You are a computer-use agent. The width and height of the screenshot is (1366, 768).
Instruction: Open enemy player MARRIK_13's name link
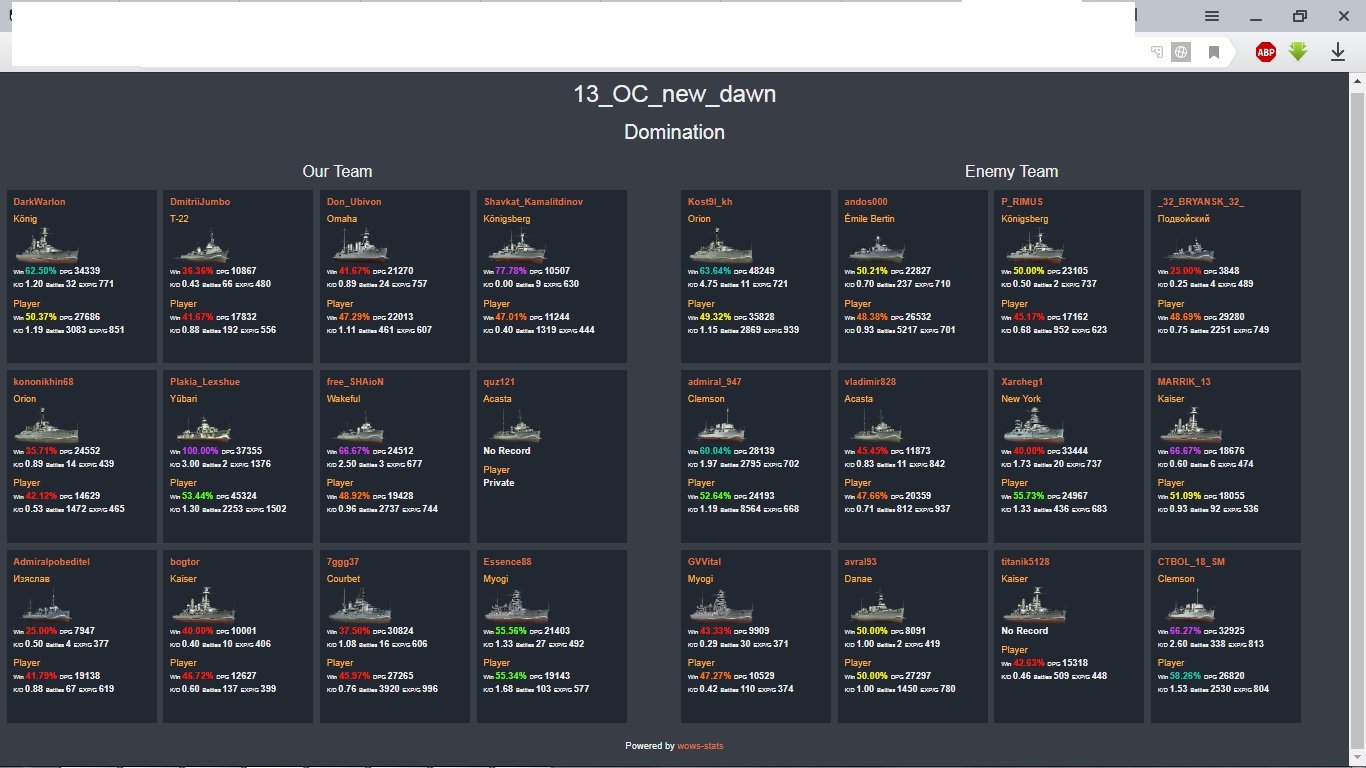point(1184,382)
